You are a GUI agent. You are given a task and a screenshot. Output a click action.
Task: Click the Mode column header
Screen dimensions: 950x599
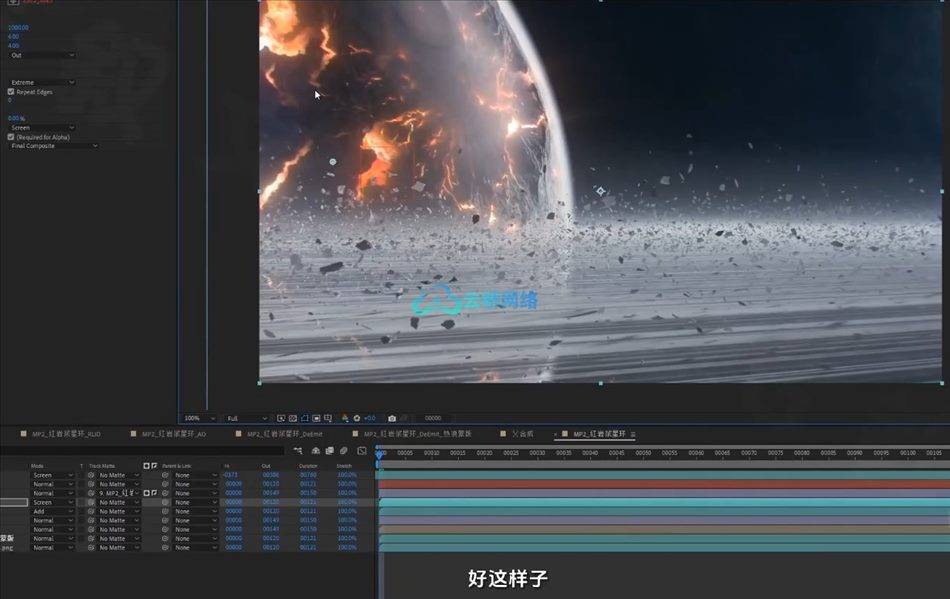(38, 466)
